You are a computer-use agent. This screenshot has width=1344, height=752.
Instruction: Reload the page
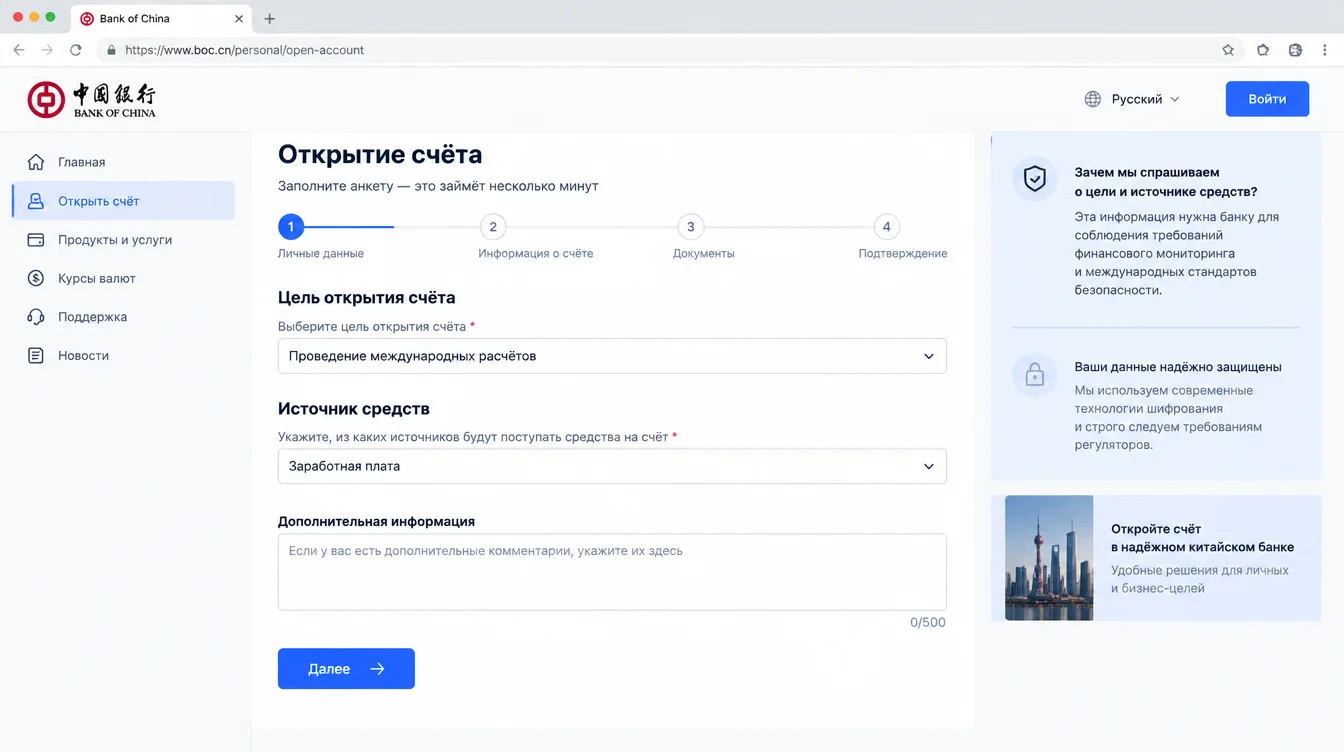(x=75, y=50)
